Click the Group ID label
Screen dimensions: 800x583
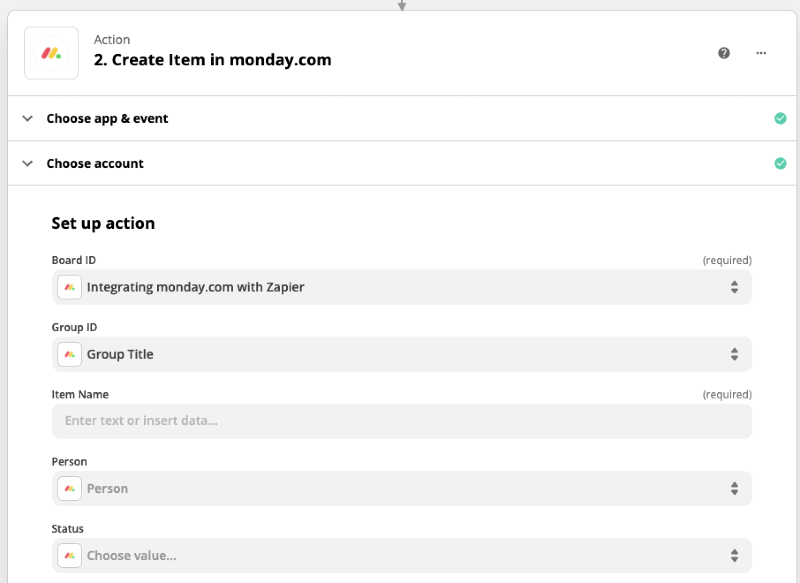(x=74, y=327)
